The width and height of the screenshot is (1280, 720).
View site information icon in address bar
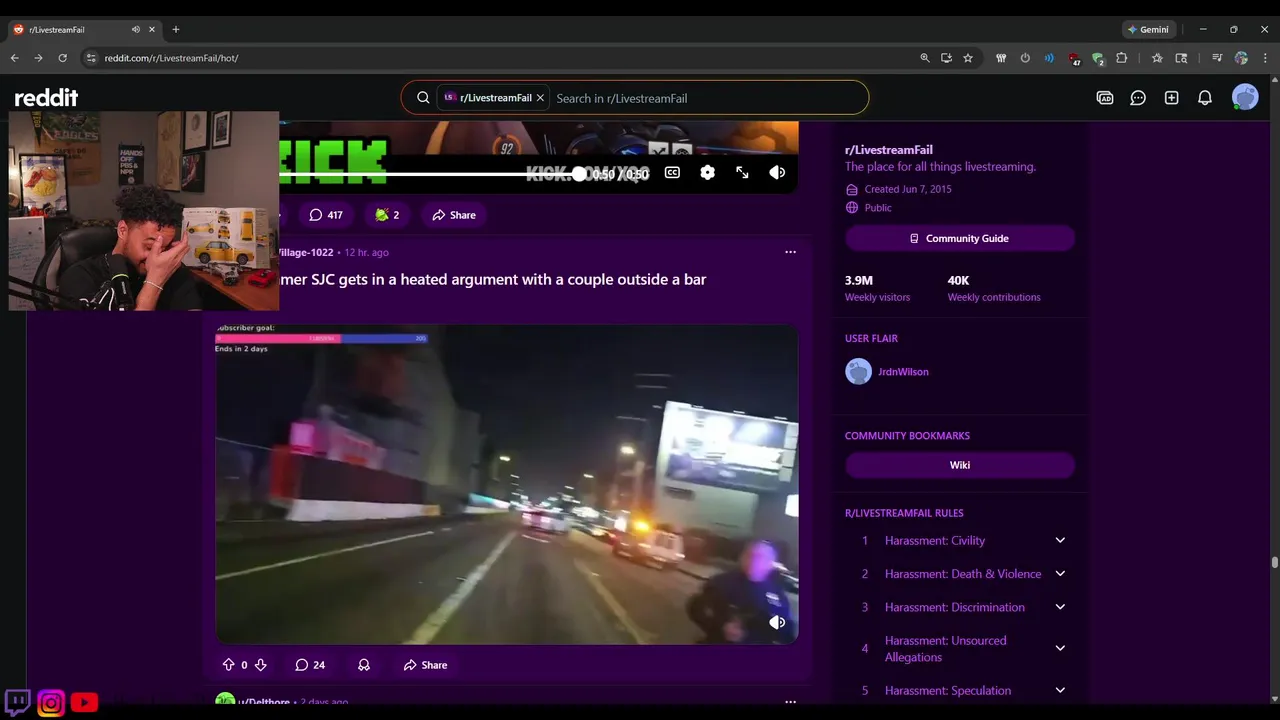coord(91,58)
